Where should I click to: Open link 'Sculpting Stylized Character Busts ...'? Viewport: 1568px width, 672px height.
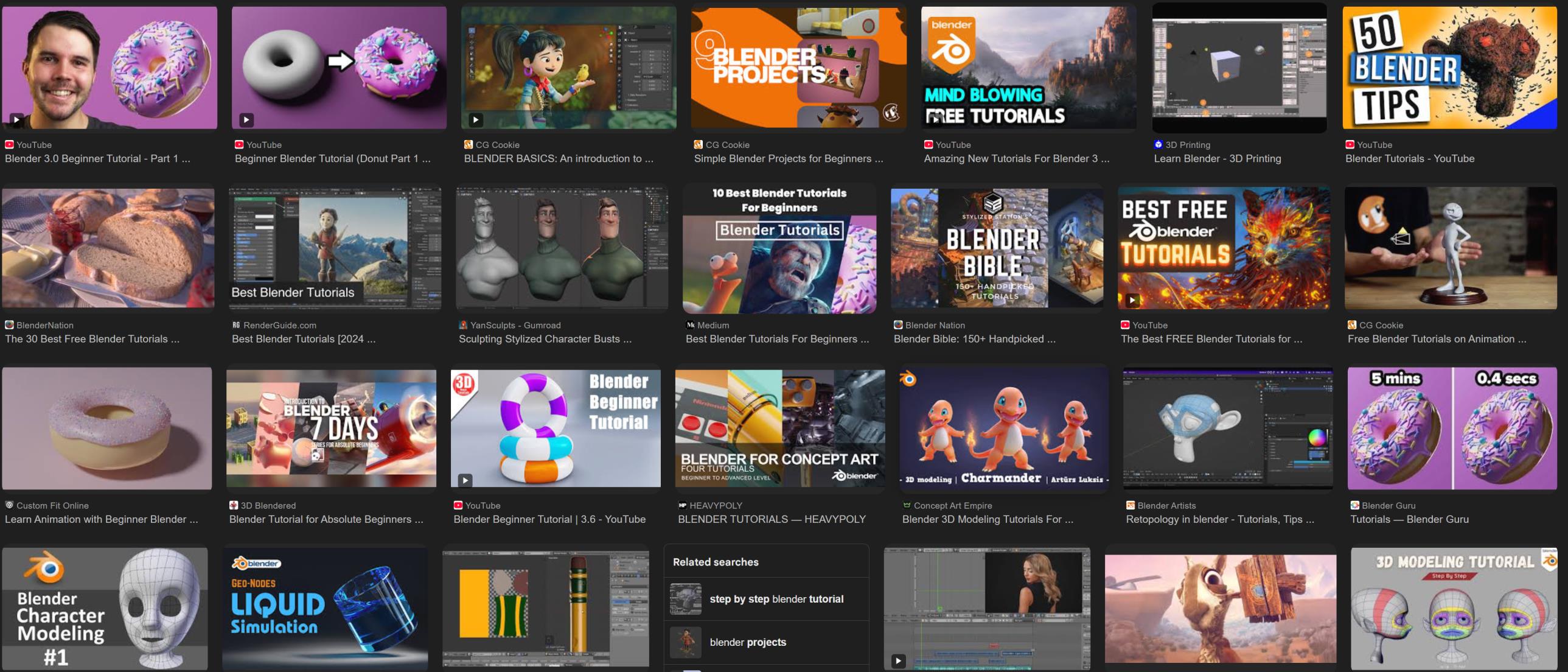point(545,339)
